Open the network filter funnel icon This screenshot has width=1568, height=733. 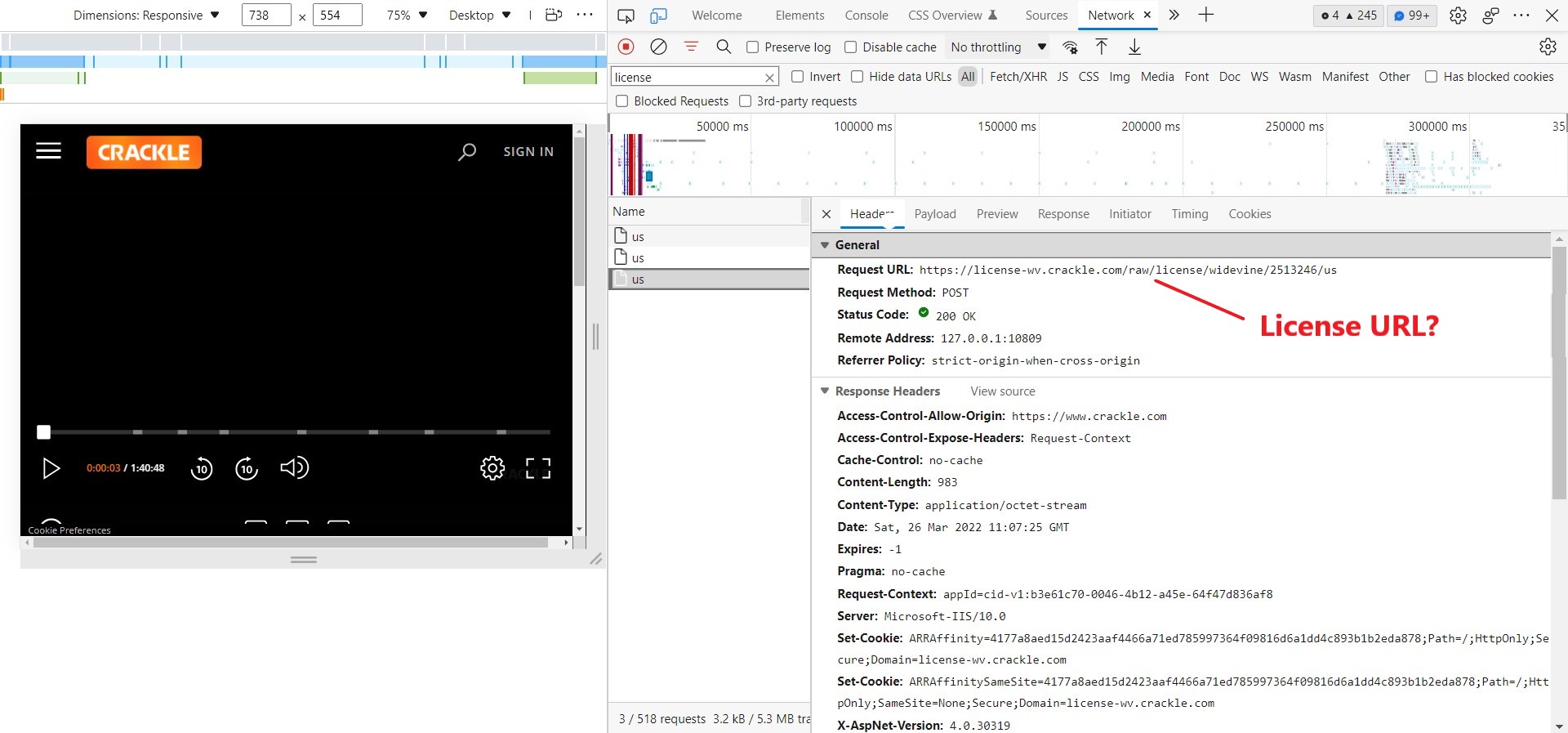pos(691,47)
